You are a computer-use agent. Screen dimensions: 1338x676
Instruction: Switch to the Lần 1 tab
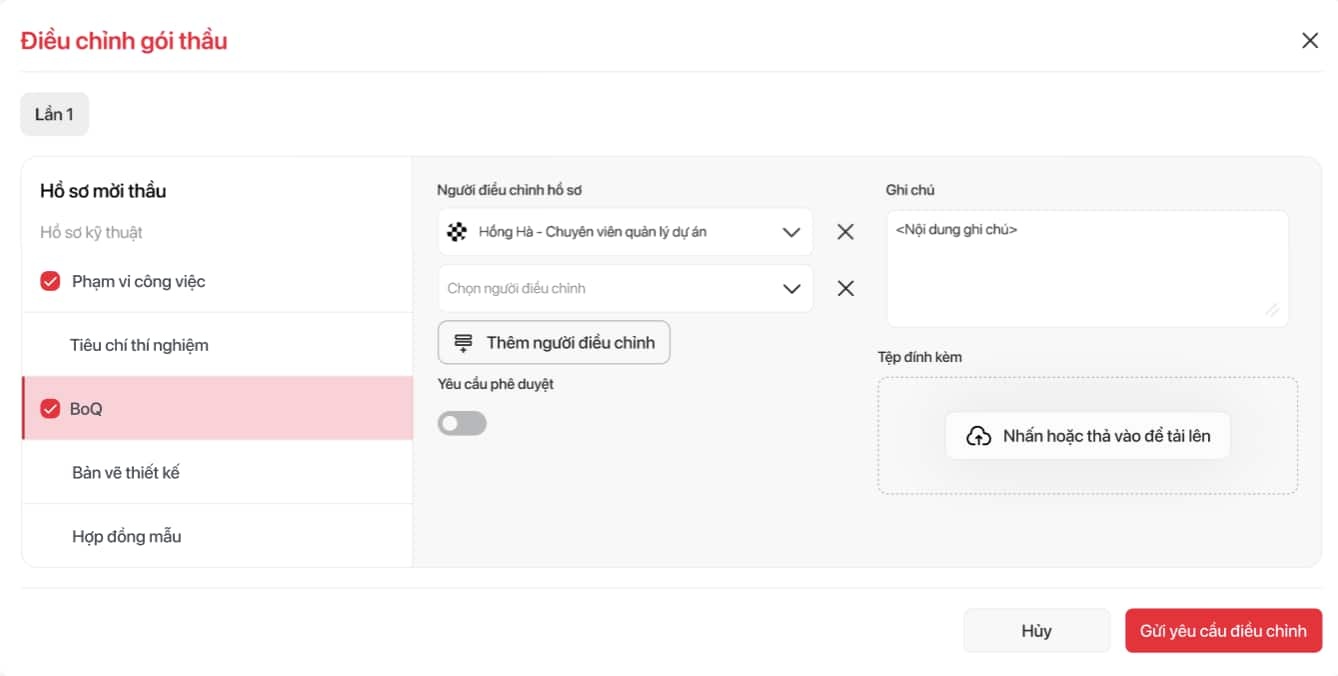(54, 115)
